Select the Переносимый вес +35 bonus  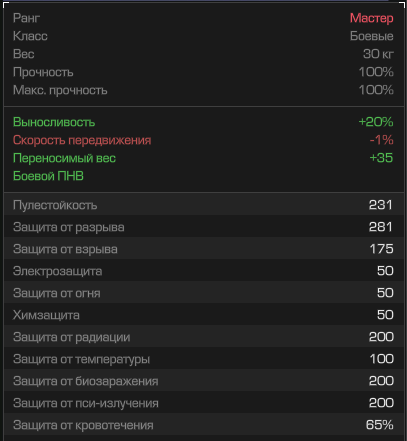(203, 158)
